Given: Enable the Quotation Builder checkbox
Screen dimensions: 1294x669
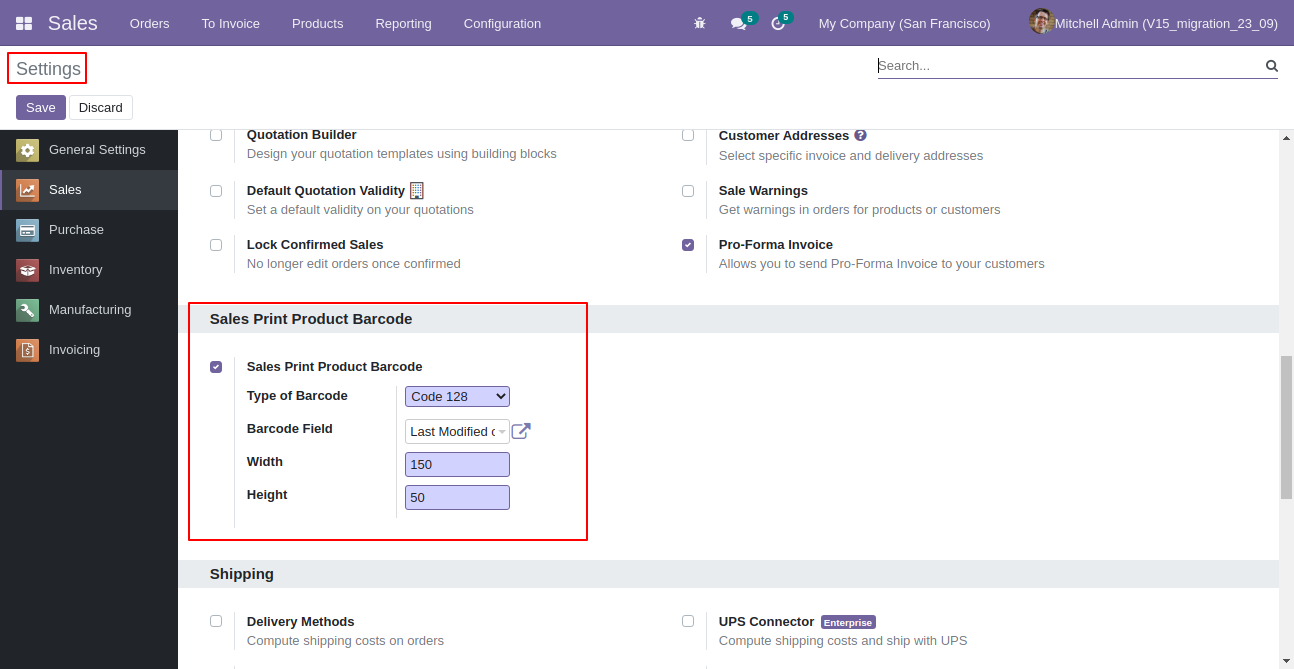Looking at the screenshot, I should tap(216, 135).
